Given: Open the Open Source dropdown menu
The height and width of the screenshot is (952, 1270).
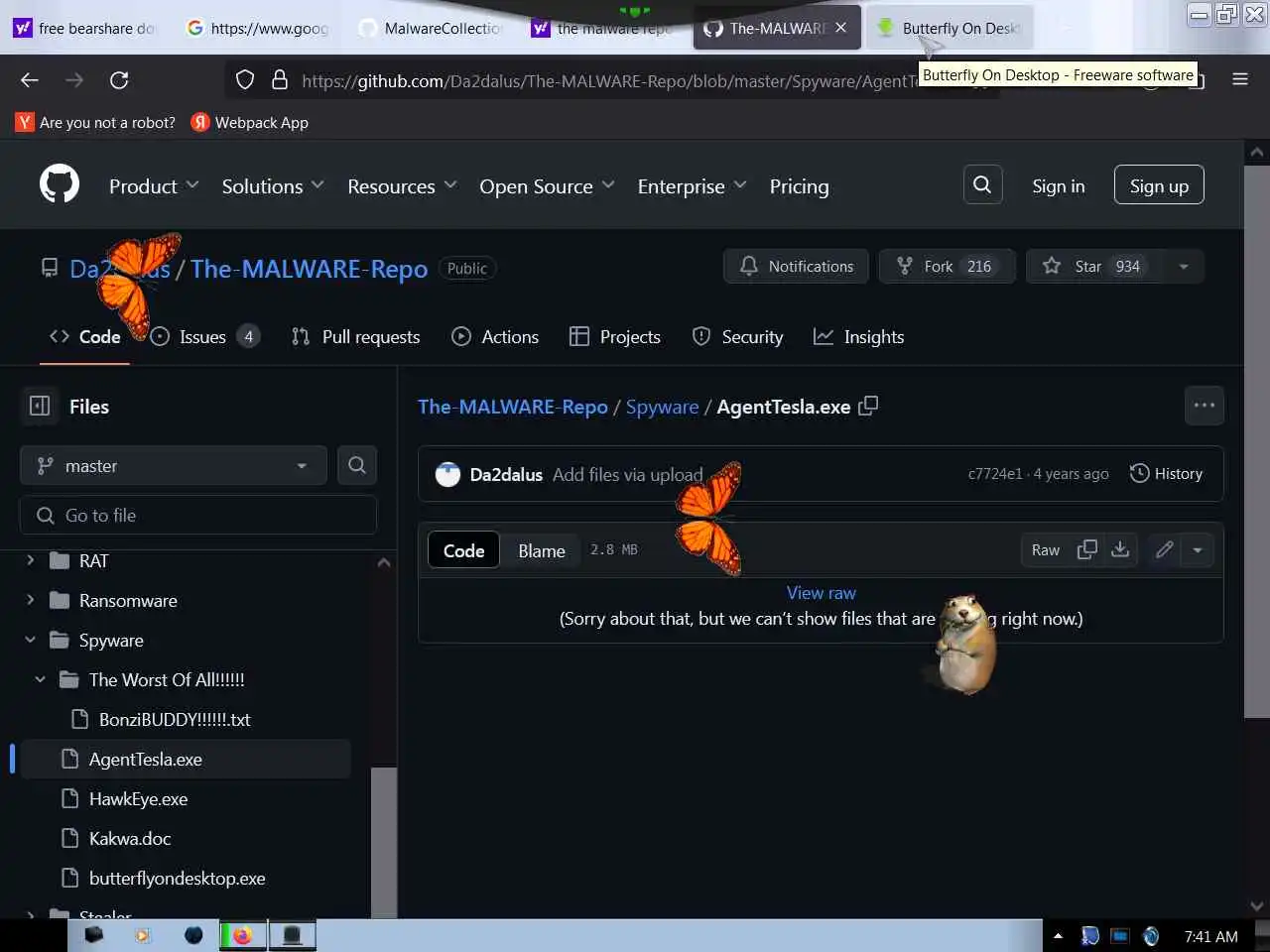Looking at the screenshot, I should click(x=547, y=186).
